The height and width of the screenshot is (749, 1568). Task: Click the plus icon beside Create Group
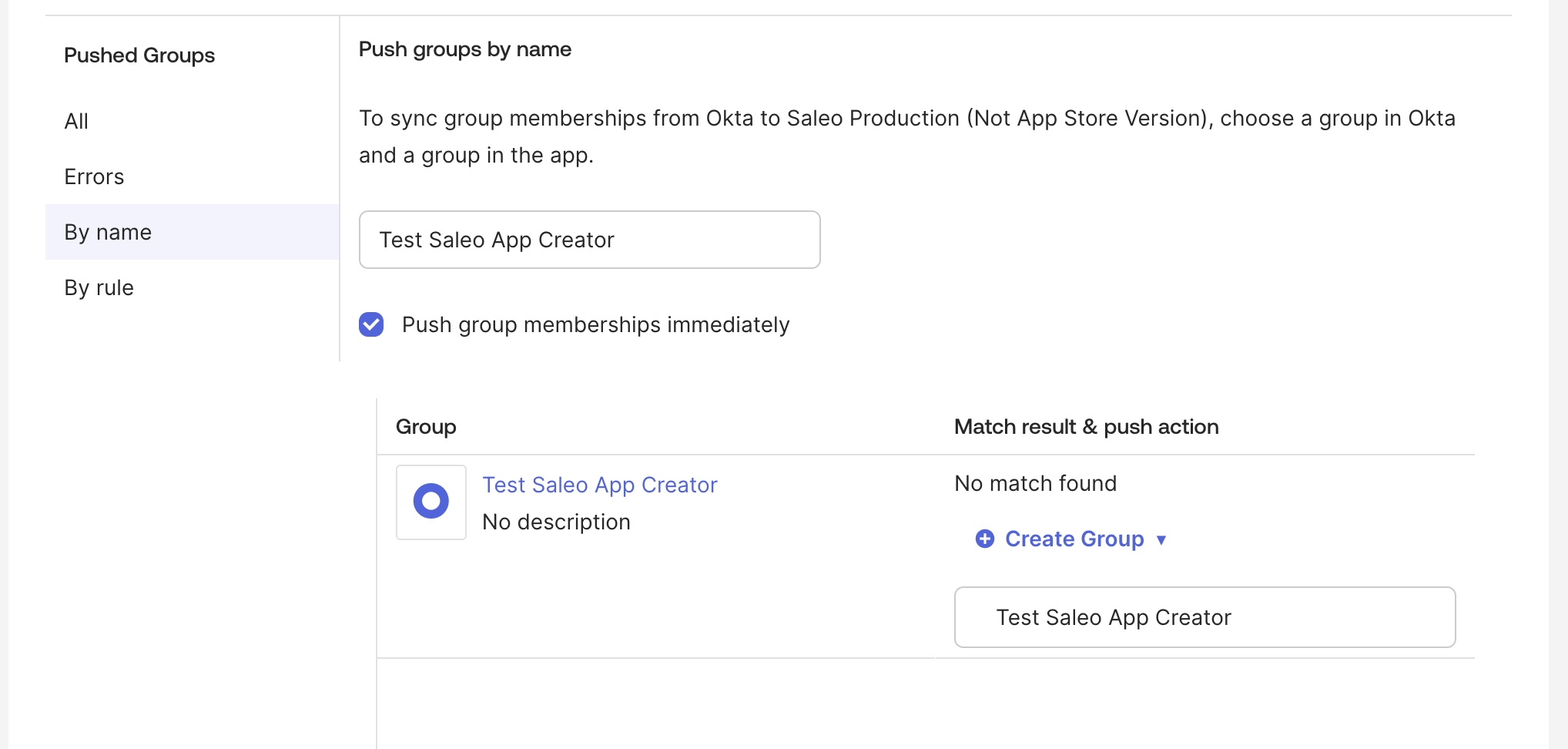click(985, 539)
